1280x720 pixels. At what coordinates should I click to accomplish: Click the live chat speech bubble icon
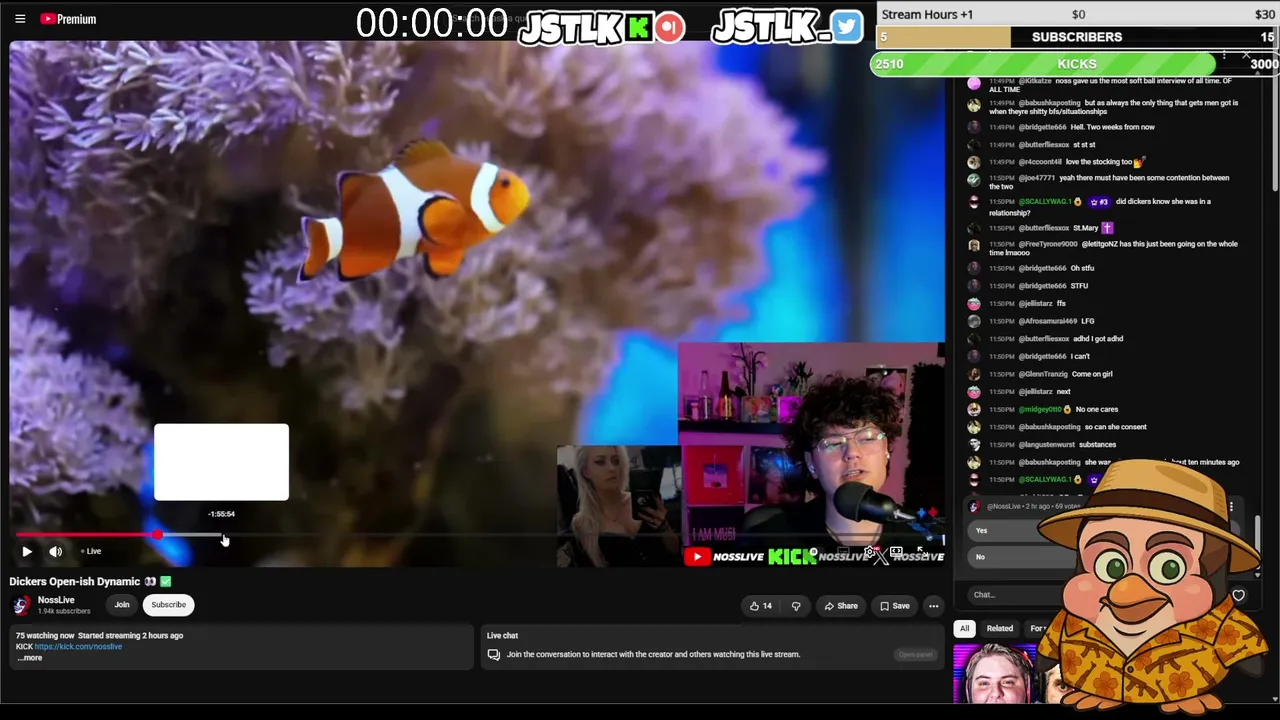(493, 655)
